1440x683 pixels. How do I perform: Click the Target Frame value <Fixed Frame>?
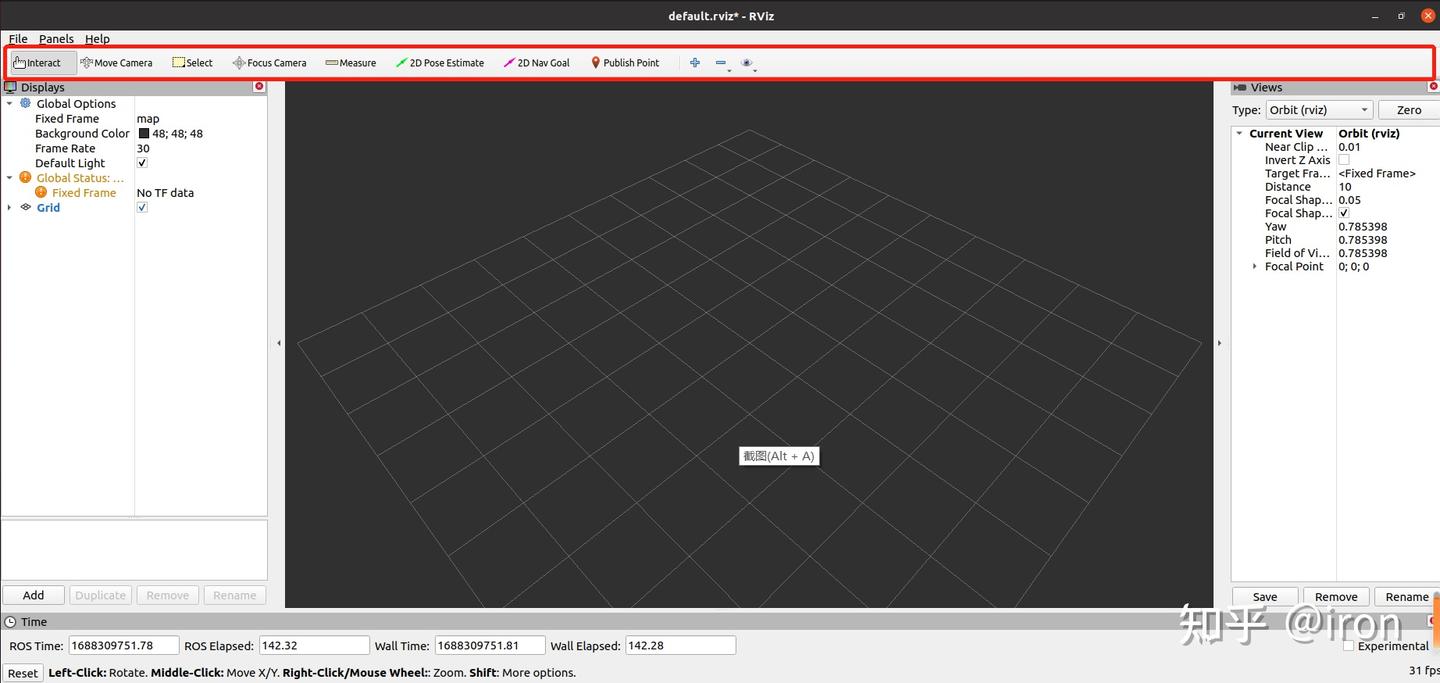pyautogui.click(x=1377, y=173)
